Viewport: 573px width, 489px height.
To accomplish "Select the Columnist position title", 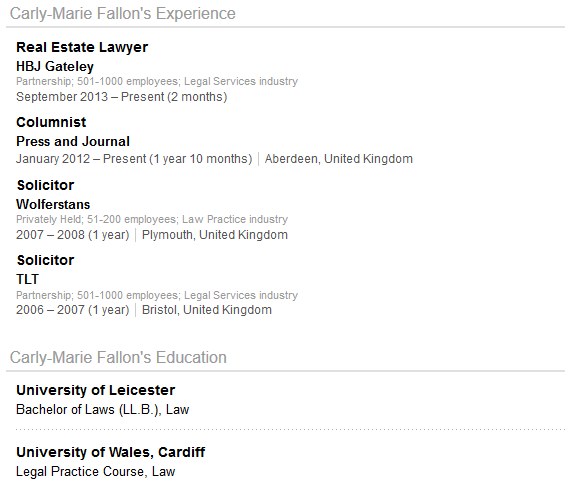I will tap(51, 122).
